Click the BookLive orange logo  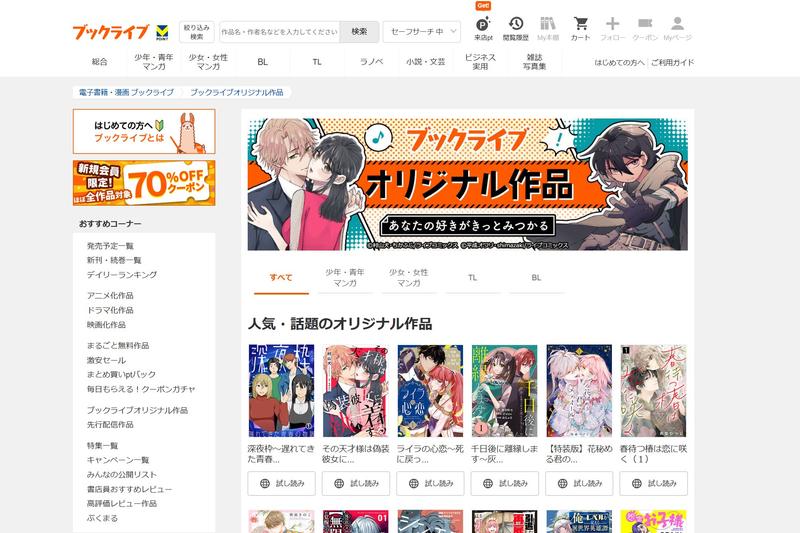110,32
